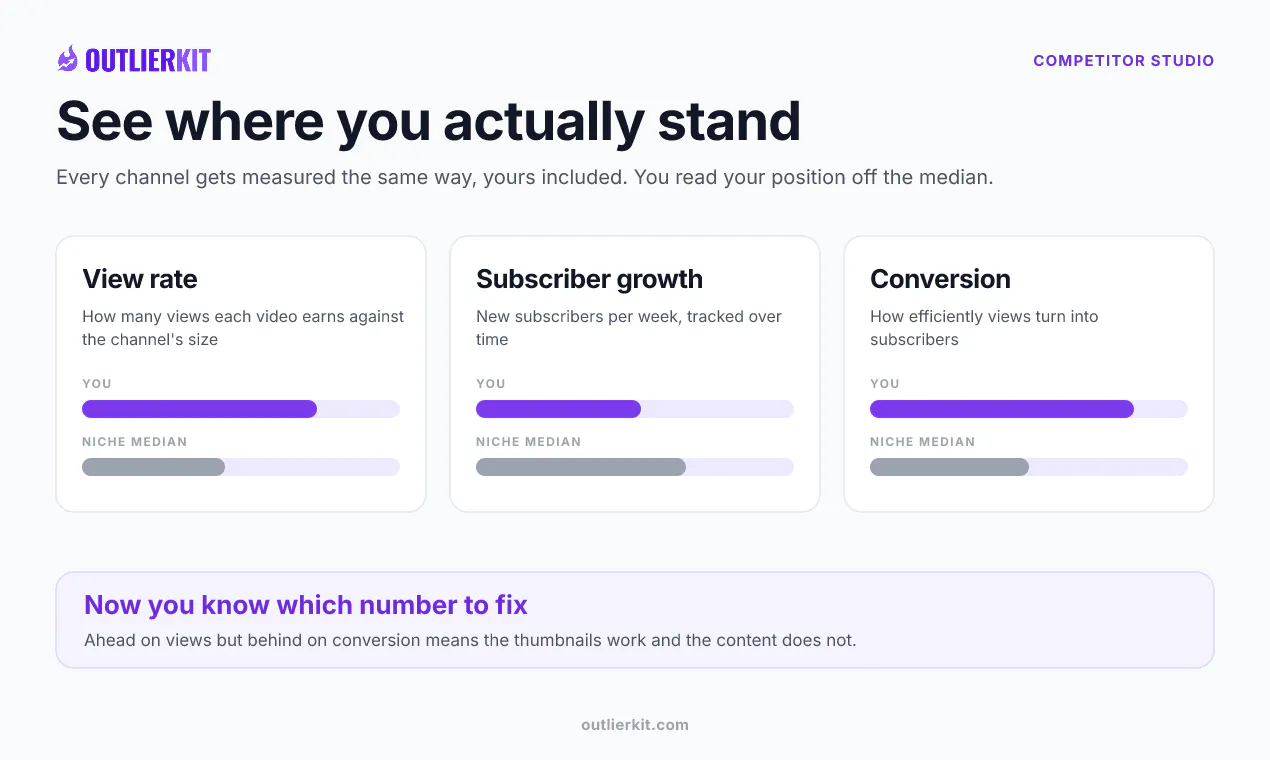This screenshot has height=760, width=1270.
Task: Select the Subscriber growth card heading
Action: 589,279
